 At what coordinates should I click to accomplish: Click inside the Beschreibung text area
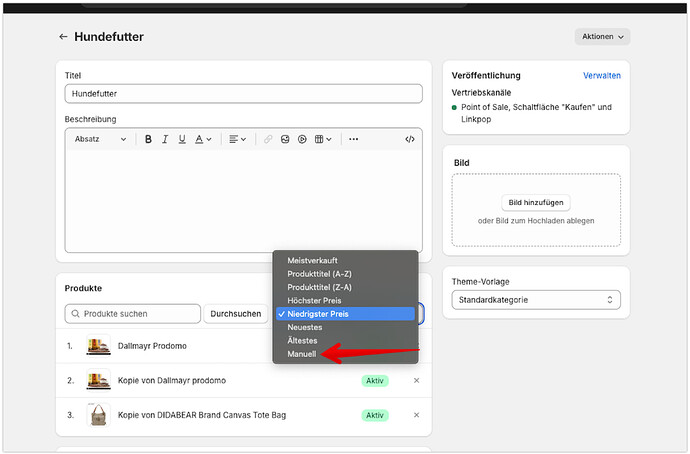tap(243, 201)
